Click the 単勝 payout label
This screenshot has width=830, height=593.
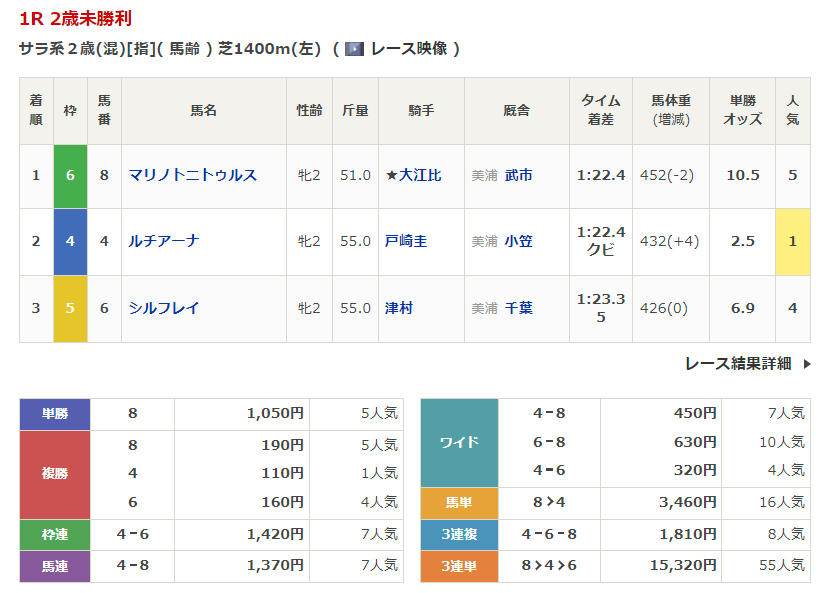point(55,414)
